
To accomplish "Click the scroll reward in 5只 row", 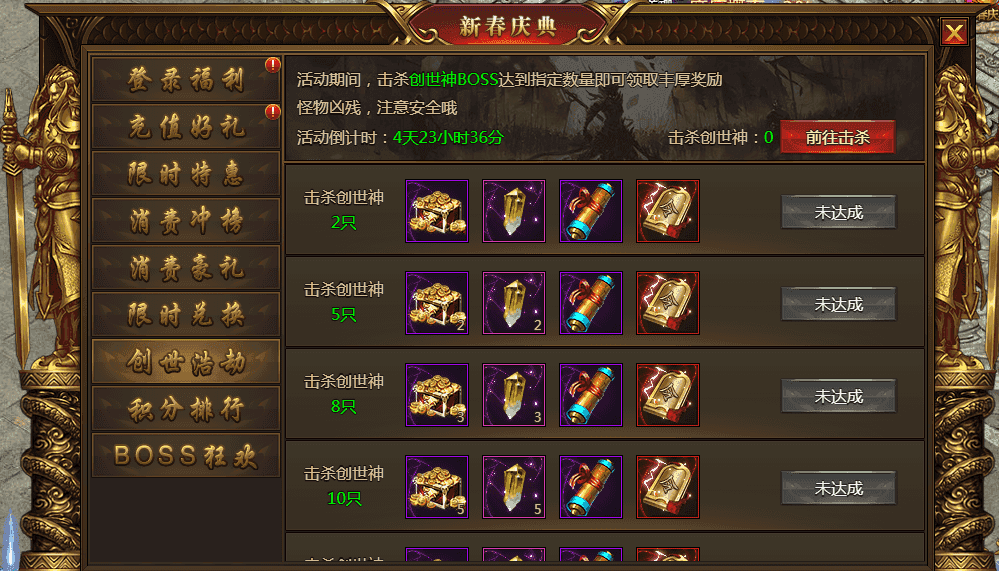I will (x=591, y=303).
